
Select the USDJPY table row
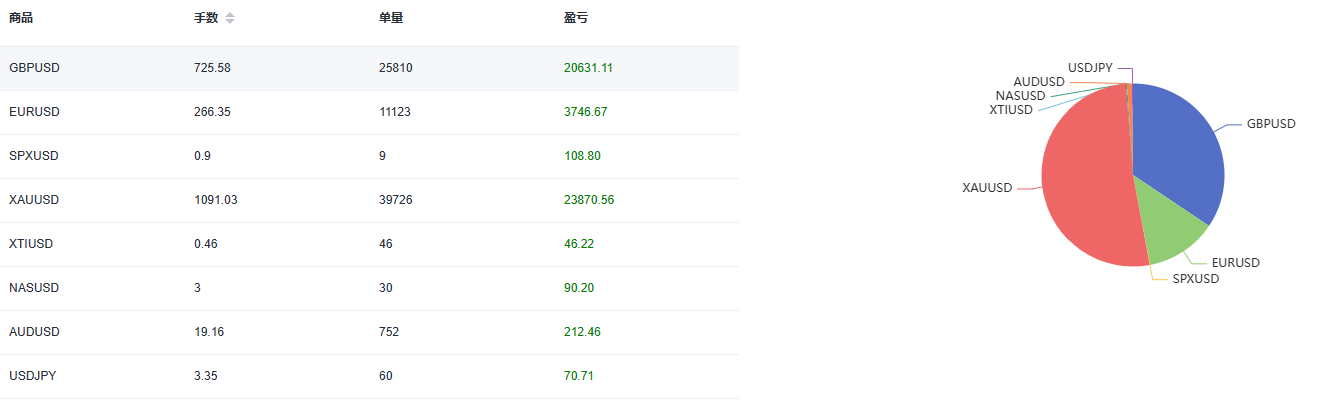(x=369, y=376)
